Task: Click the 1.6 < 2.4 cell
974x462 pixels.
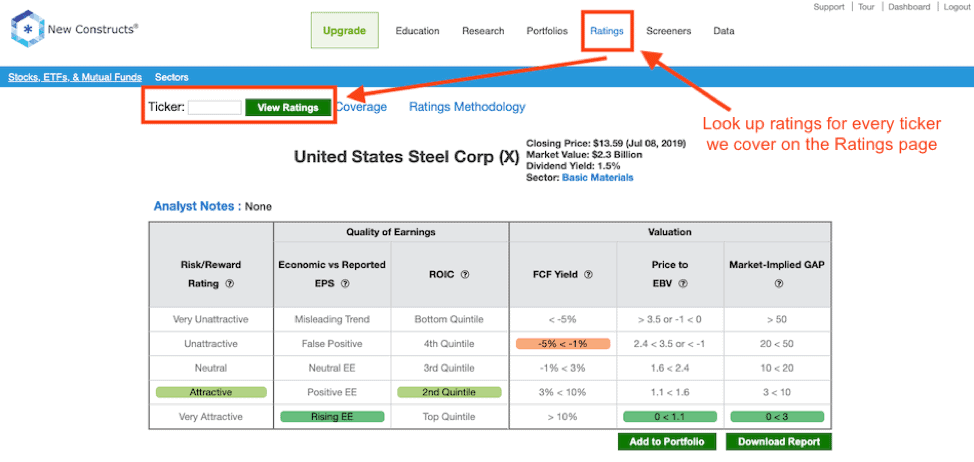Action: (x=670, y=368)
